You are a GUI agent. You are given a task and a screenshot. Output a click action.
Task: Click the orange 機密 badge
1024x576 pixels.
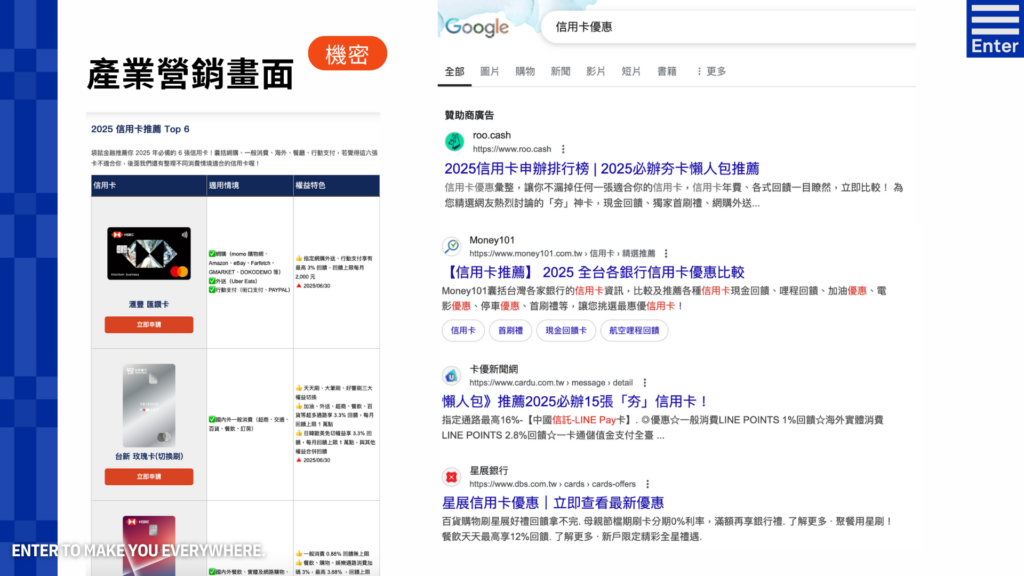pos(348,54)
